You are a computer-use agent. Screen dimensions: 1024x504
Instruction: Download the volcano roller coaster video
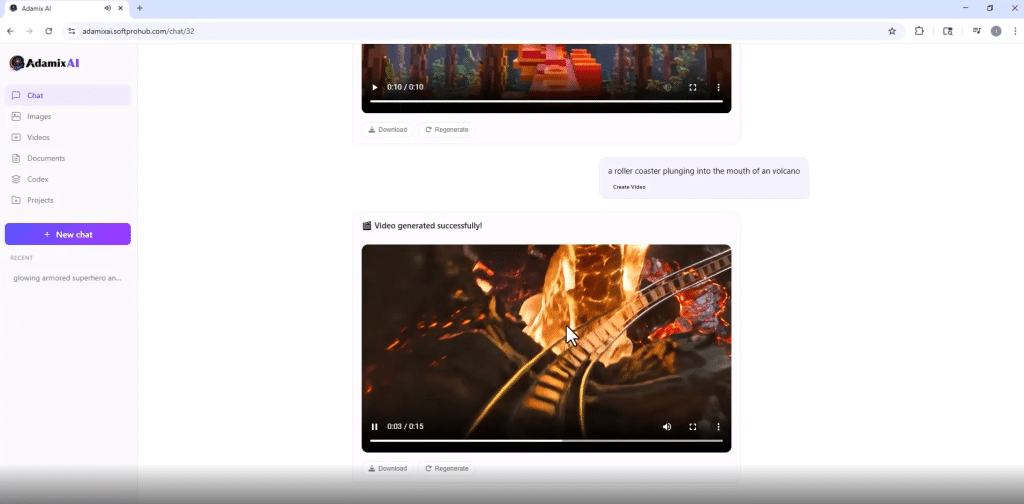[388, 468]
